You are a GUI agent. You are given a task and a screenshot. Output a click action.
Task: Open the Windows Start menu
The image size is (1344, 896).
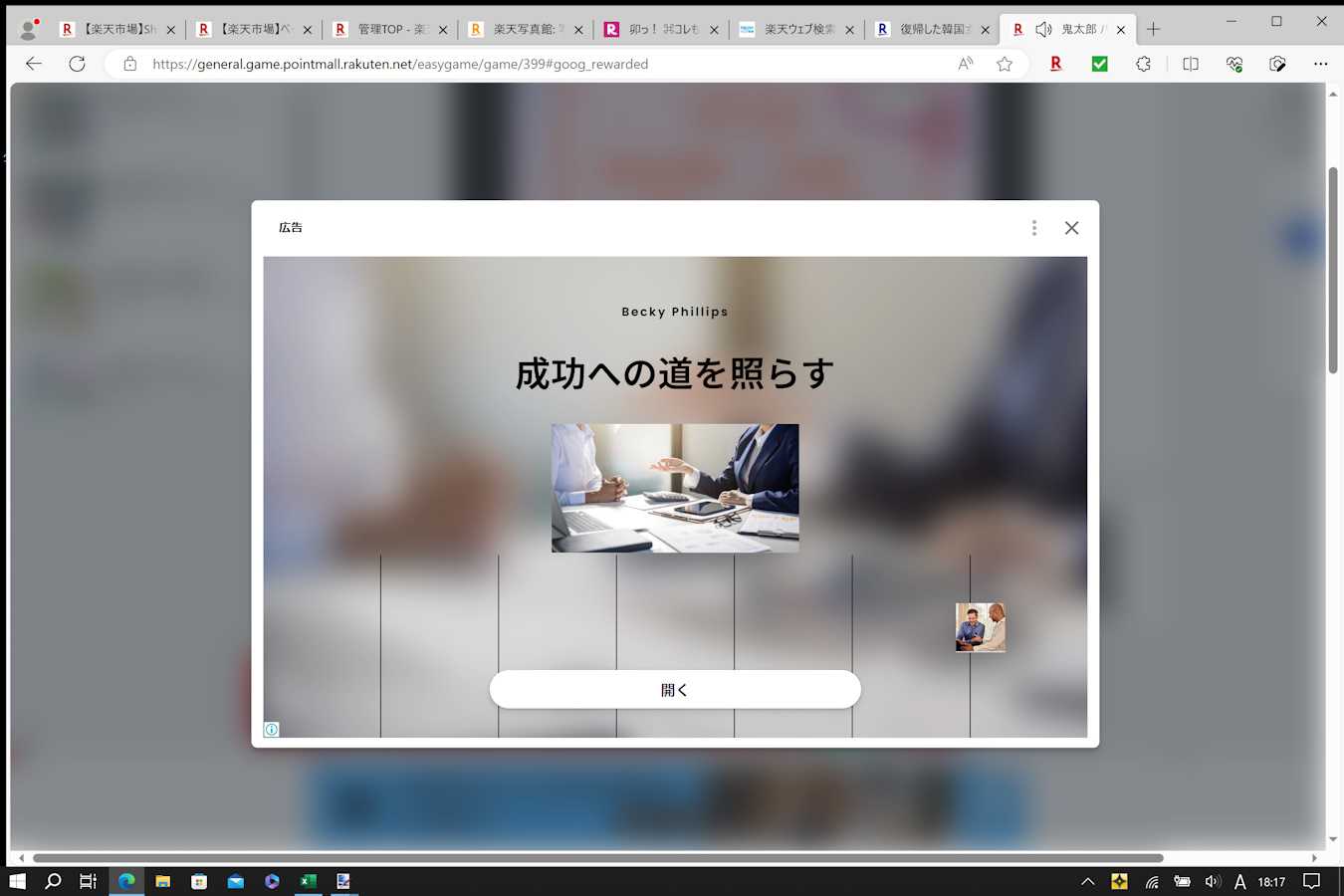tap(17, 881)
